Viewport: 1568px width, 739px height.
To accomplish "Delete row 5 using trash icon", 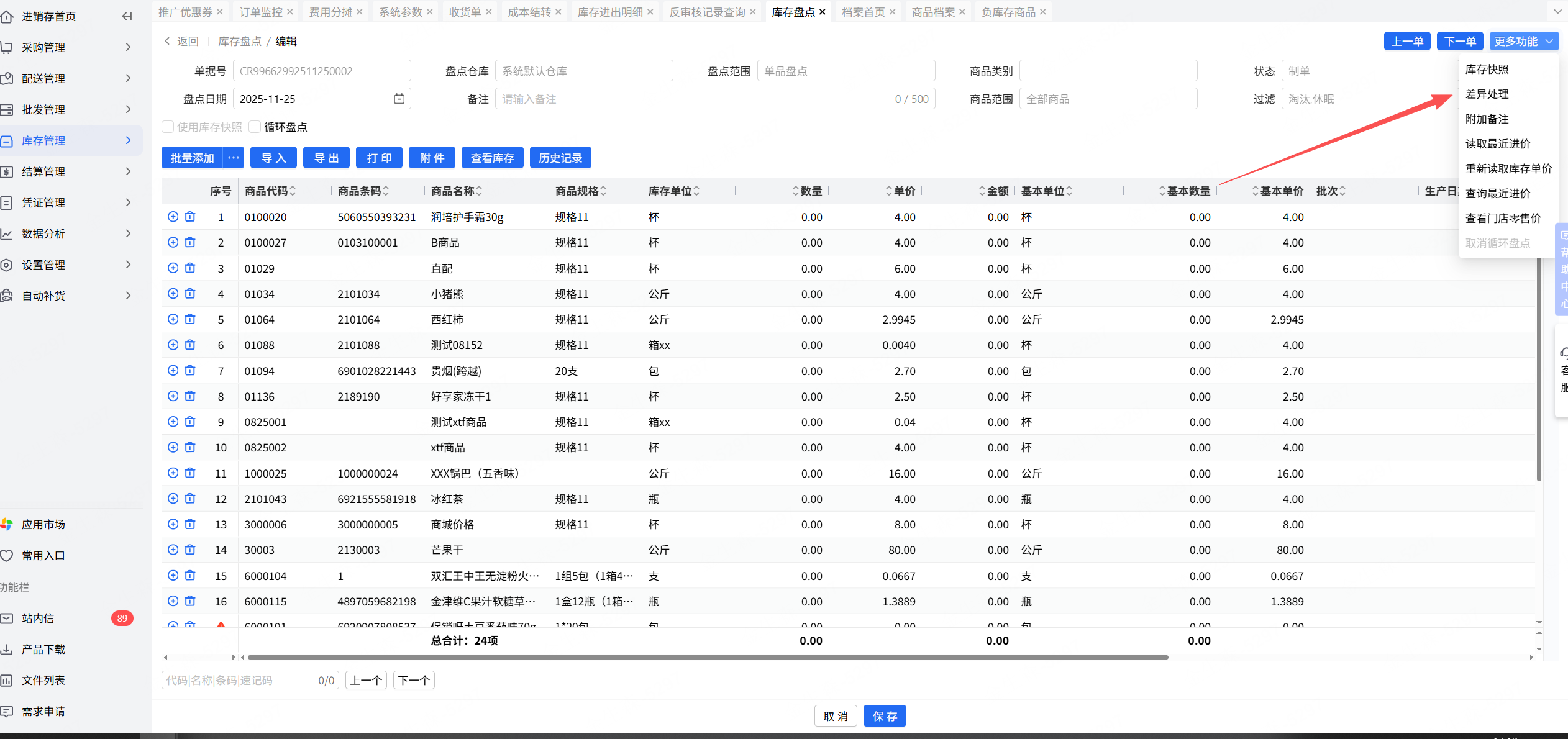I will pyautogui.click(x=190, y=319).
